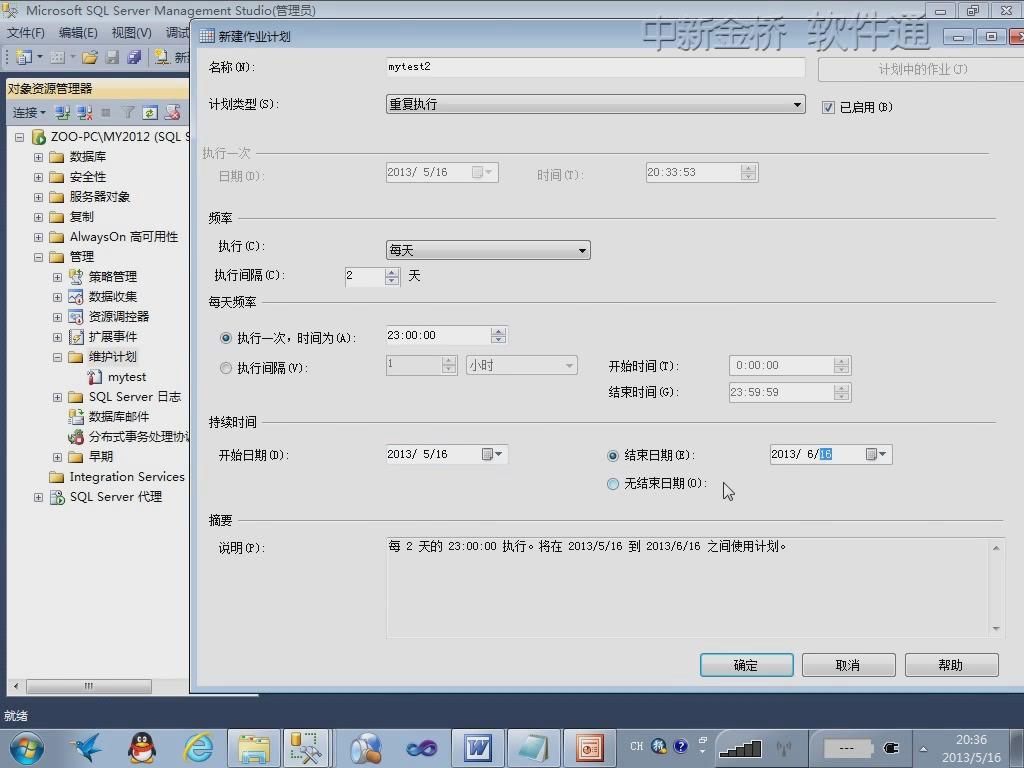
Task: Open QQ penguin from the taskbar
Action: (142, 748)
